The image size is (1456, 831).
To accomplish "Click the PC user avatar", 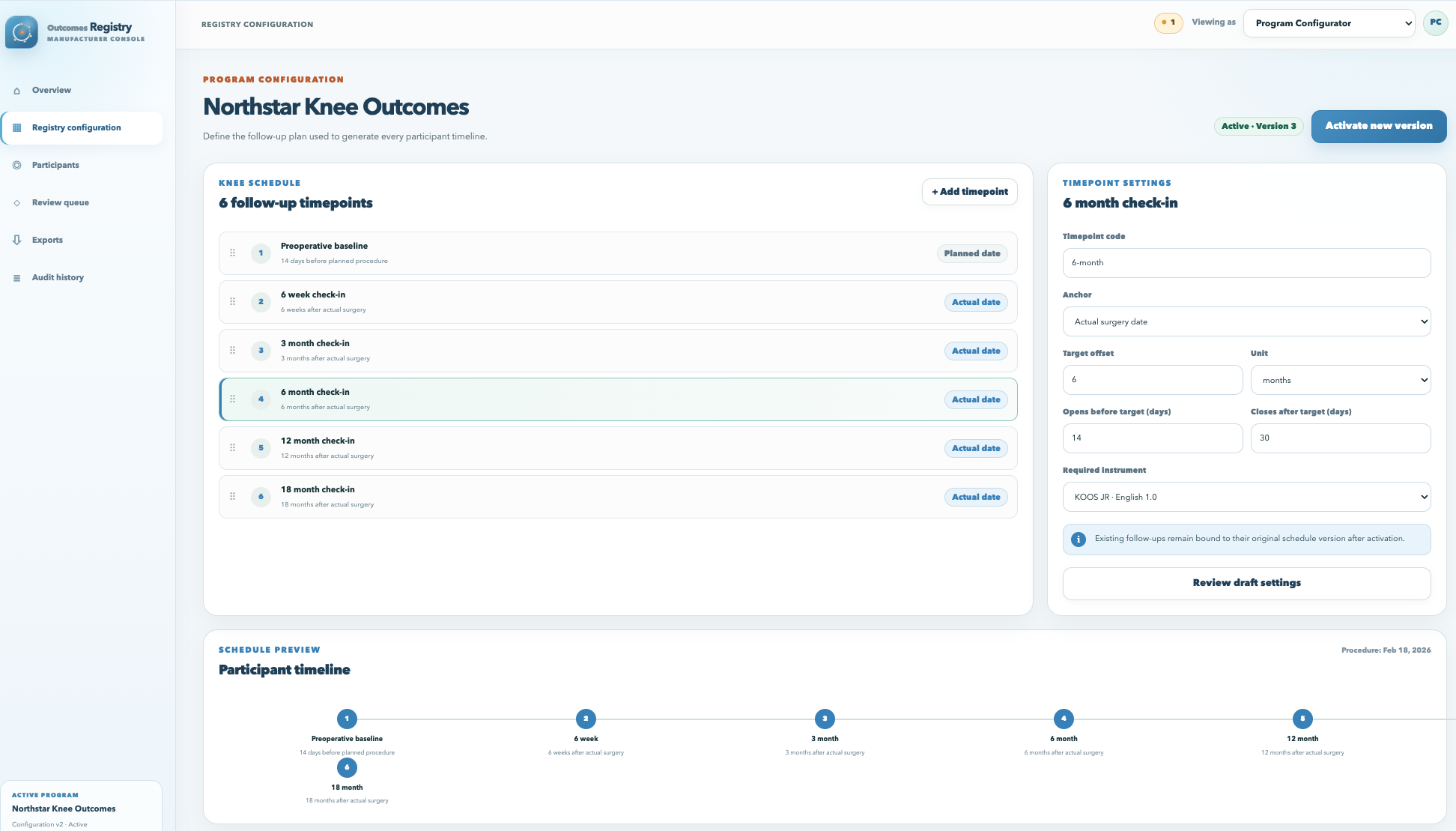I will [1435, 22].
